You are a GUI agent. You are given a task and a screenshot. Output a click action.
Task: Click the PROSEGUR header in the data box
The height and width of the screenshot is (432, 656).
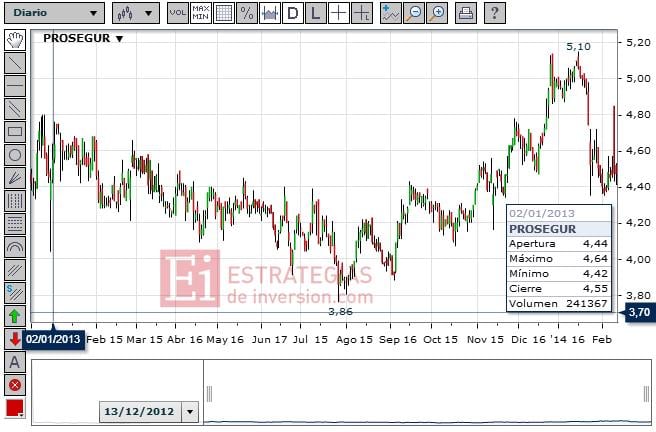tap(559, 229)
